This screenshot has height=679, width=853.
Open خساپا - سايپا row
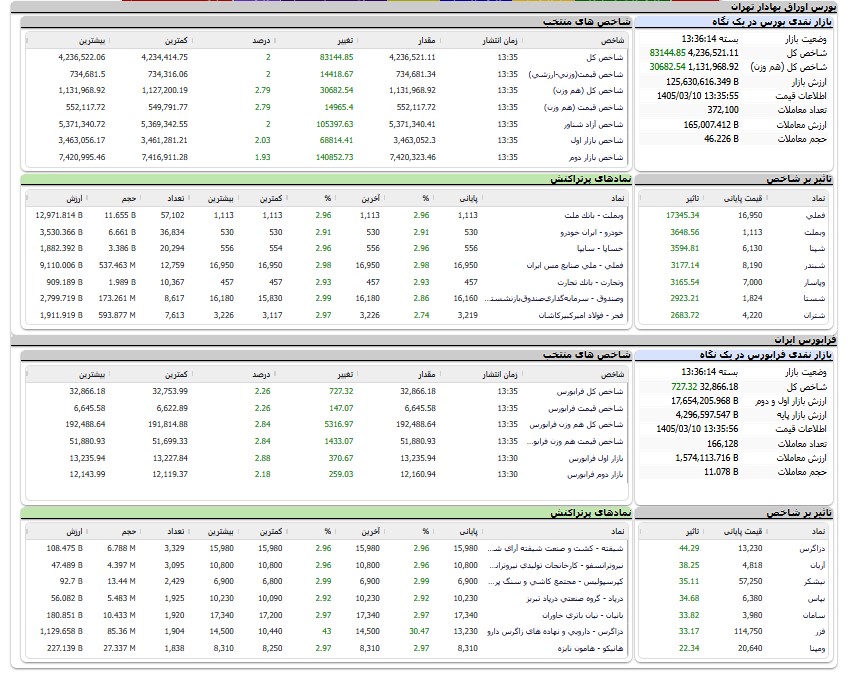600,249
